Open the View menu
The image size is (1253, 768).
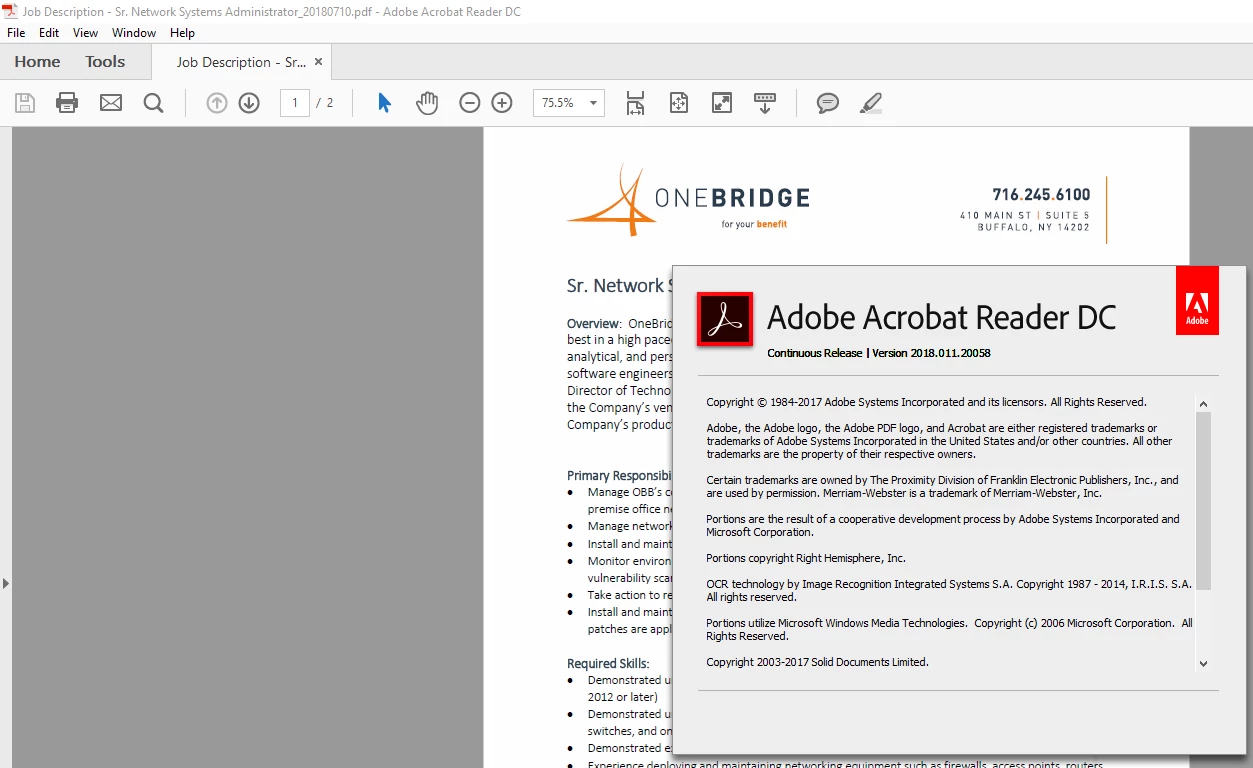[x=86, y=33]
